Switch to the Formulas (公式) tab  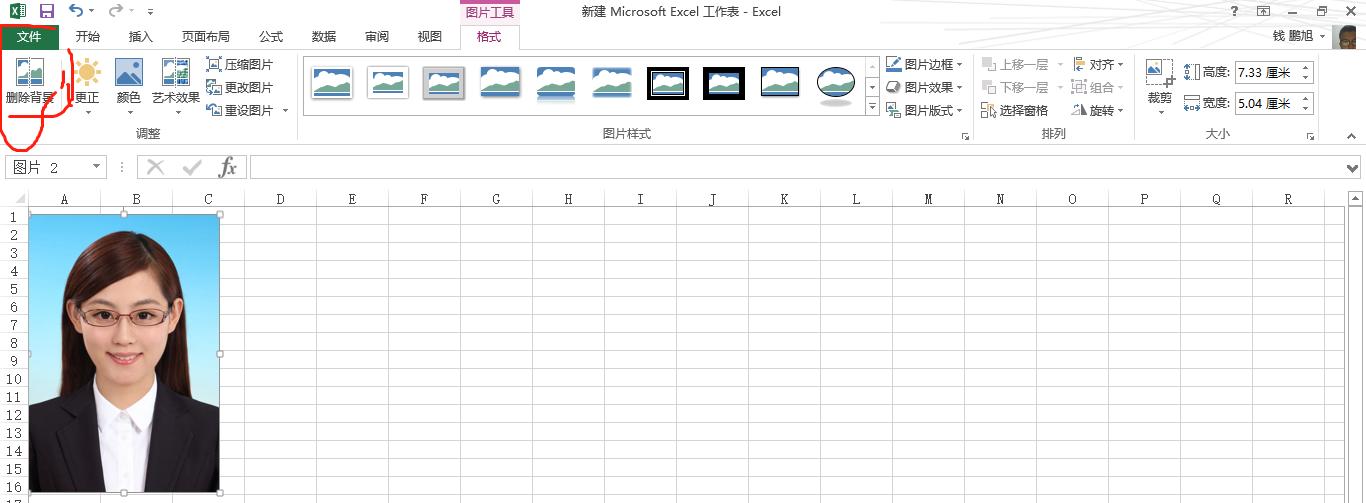[x=271, y=37]
